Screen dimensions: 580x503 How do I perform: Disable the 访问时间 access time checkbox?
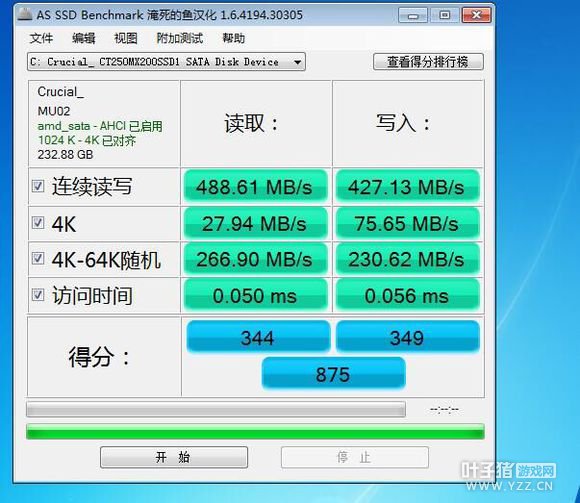(38, 295)
